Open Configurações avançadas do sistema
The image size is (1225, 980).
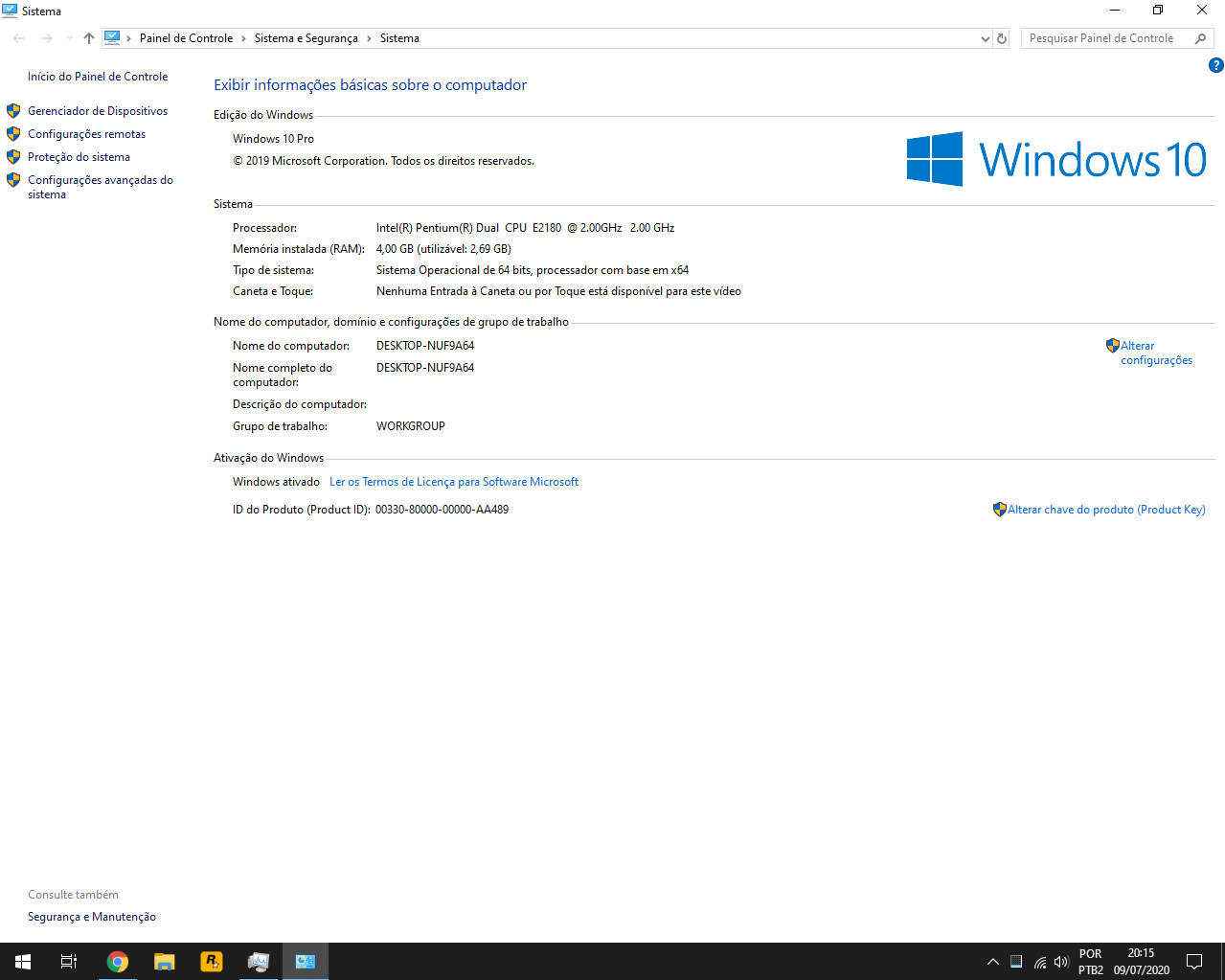[x=101, y=187]
